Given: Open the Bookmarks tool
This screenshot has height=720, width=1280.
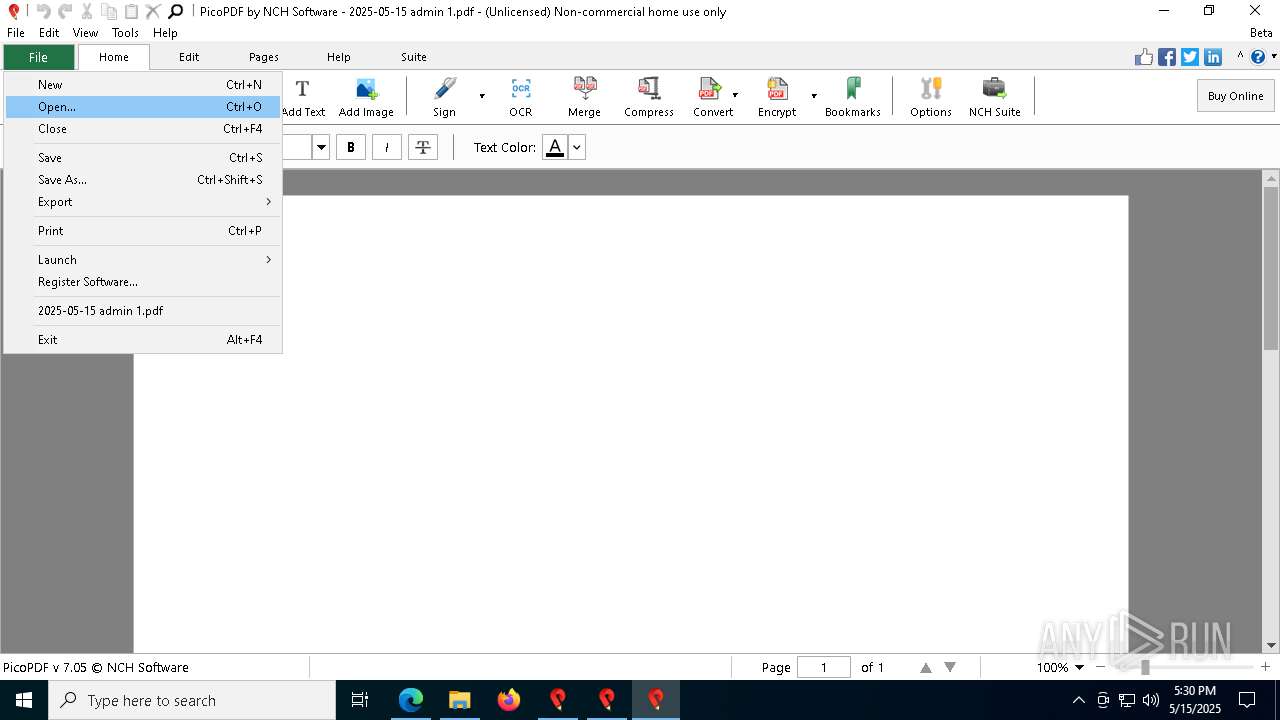Looking at the screenshot, I should click(x=853, y=97).
